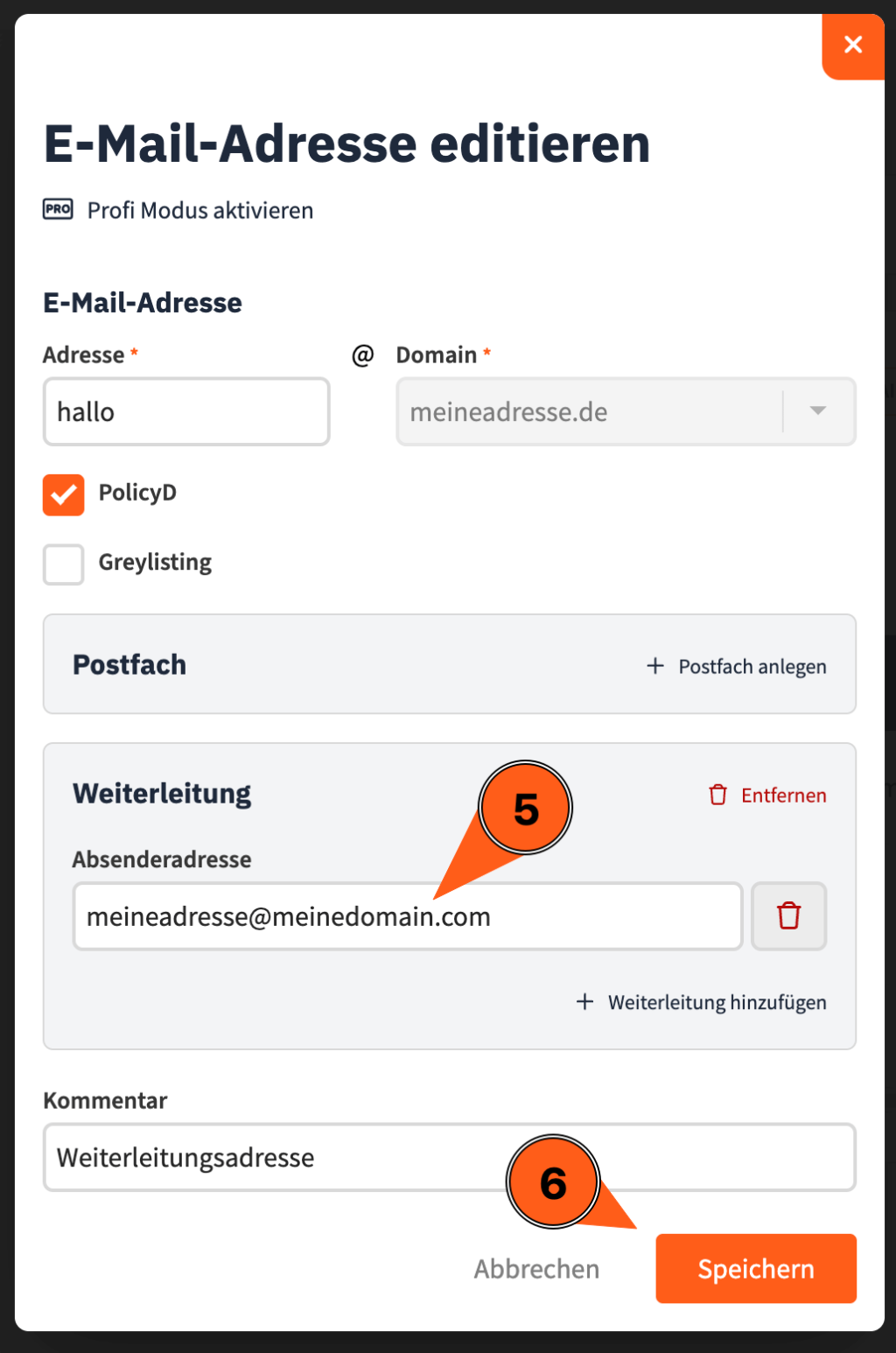Click the plus icon beside Weiterleitung hinzufügen
The height and width of the screenshot is (1353, 896).
584,1002
